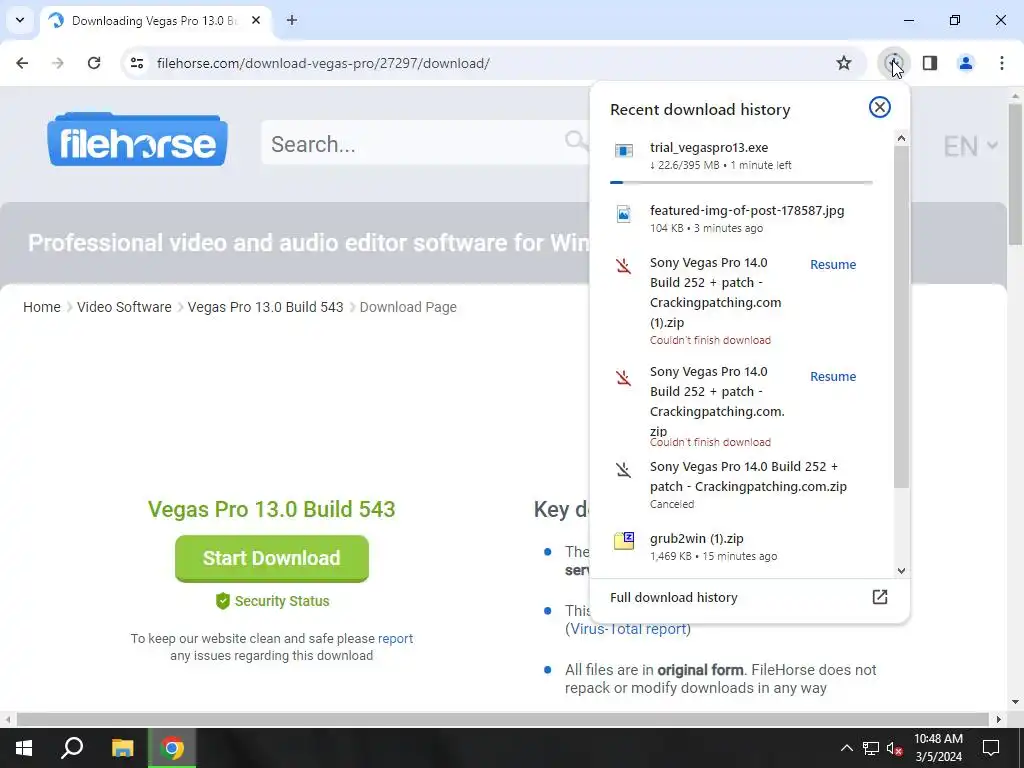Open the tab search dropdown arrow
Viewport: 1024px width, 768px height.
(x=20, y=20)
